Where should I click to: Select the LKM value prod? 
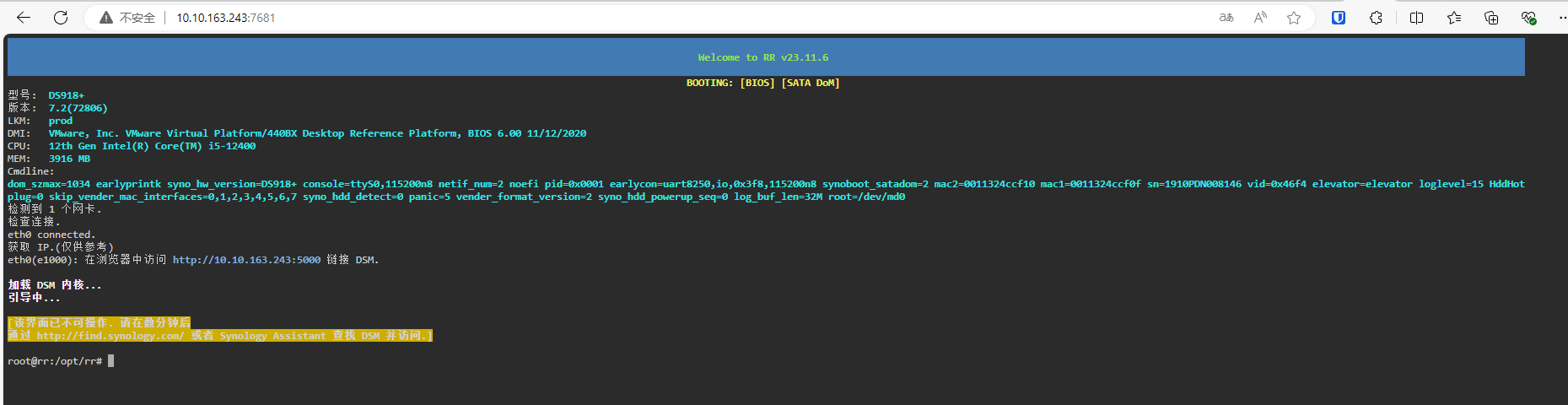[60, 121]
